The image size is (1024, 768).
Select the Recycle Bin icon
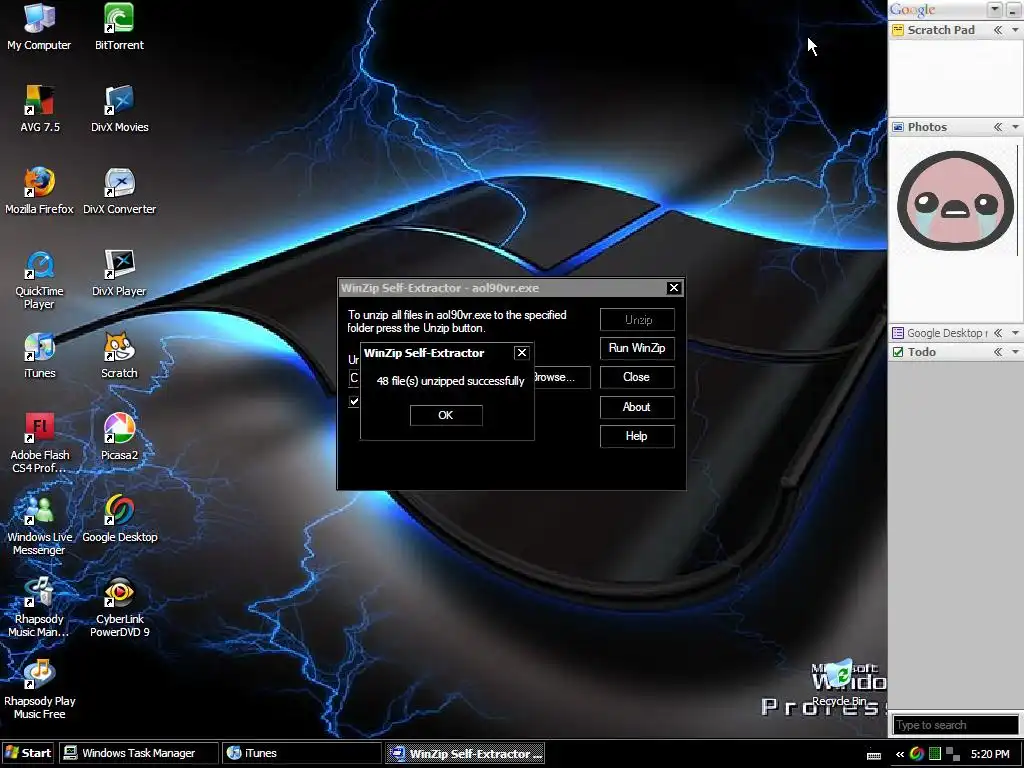(839, 683)
